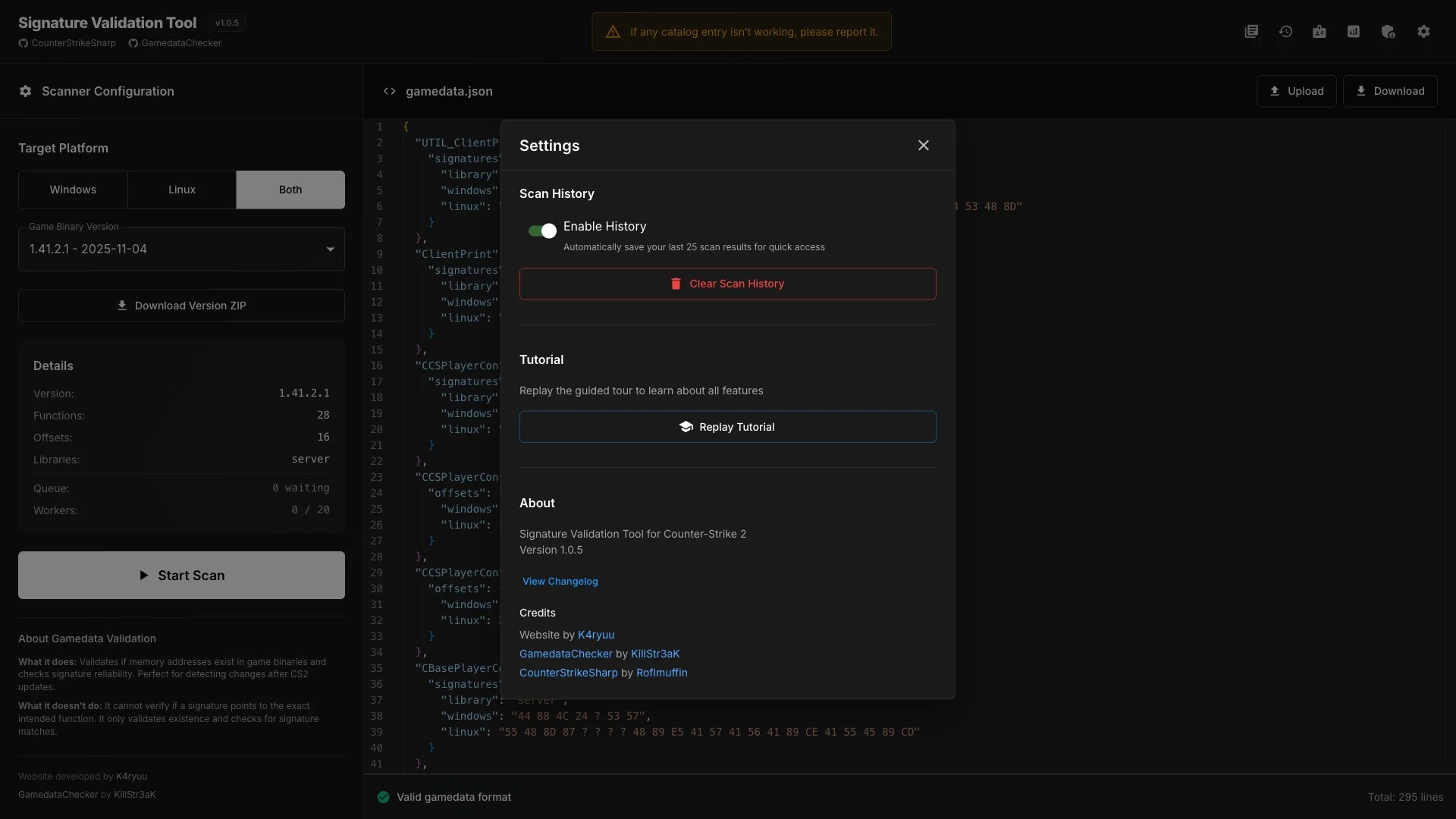Screen dimensions: 1456x819
Task: Open the CounterStrikeSharp link in Settings credits
Action: tap(569, 673)
